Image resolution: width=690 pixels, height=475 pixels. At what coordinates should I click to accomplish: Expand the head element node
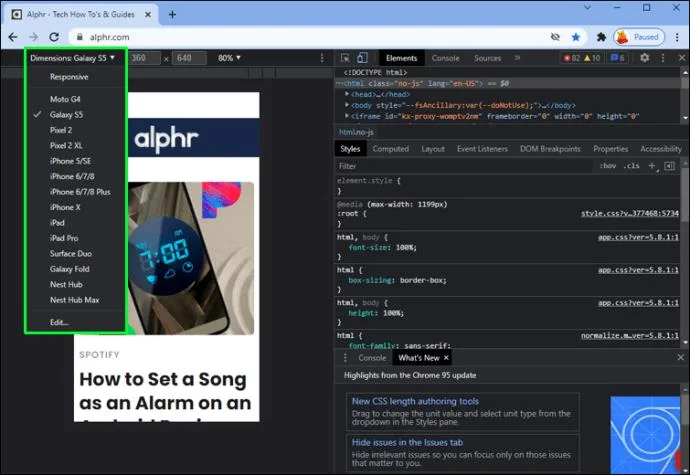click(347, 94)
